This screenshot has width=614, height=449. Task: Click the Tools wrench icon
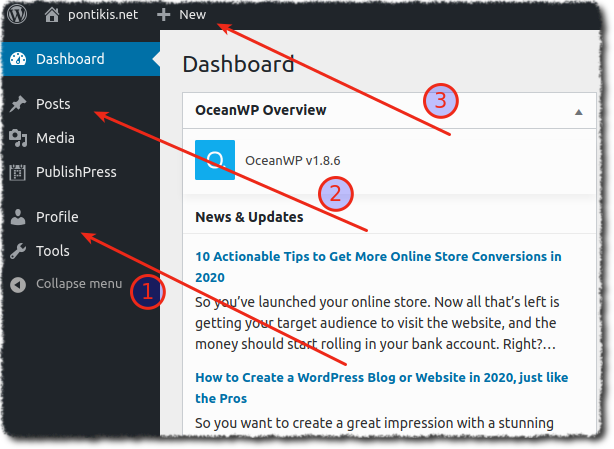pyautogui.click(x=18, y=251)
